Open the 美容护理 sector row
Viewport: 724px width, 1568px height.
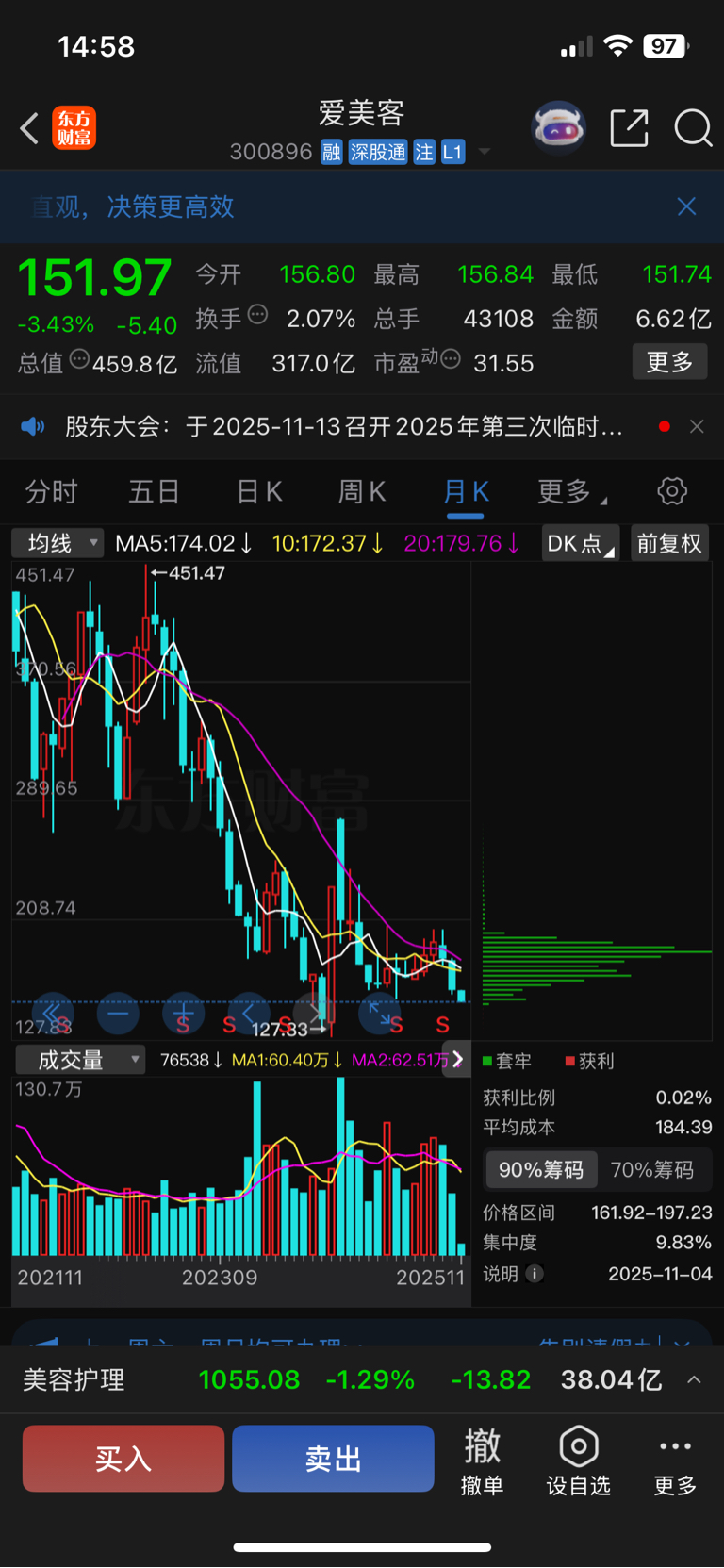tap(362, 1380)
